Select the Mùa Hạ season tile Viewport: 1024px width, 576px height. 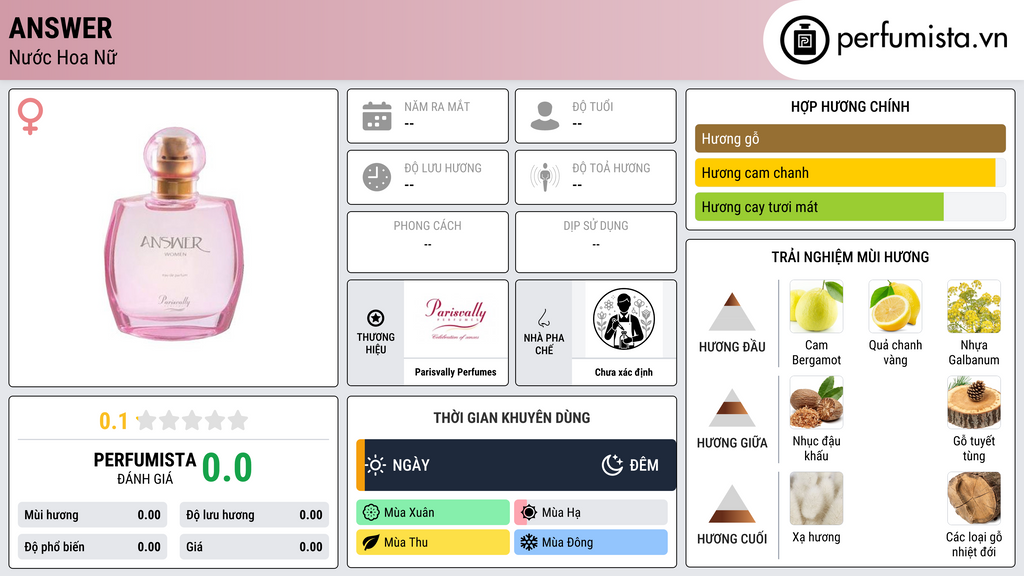point(591,513)
